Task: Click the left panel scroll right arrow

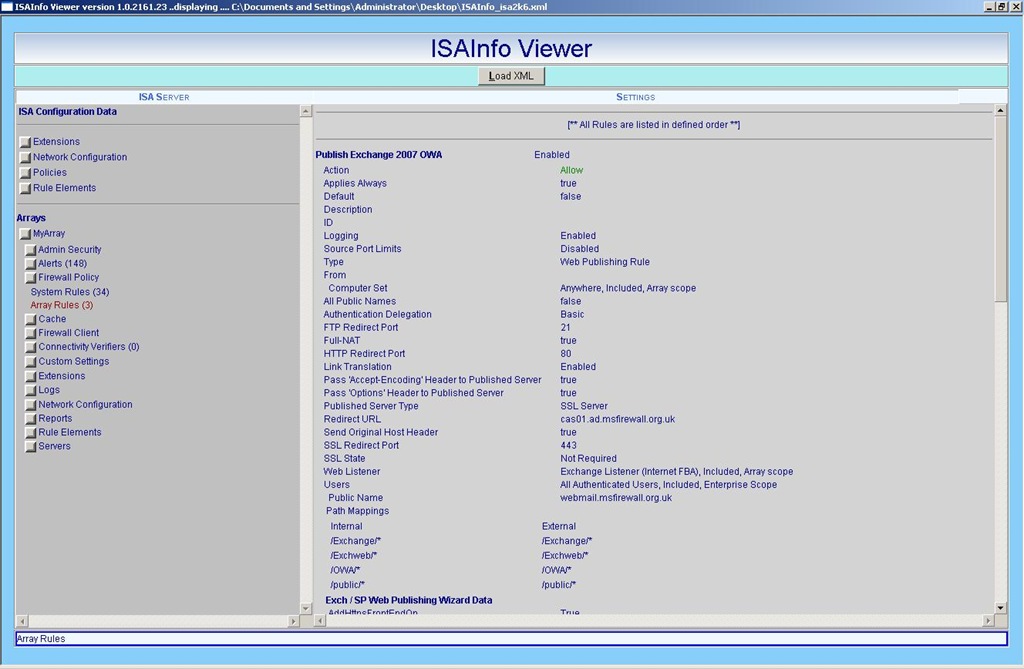Action: pos(293,621)
